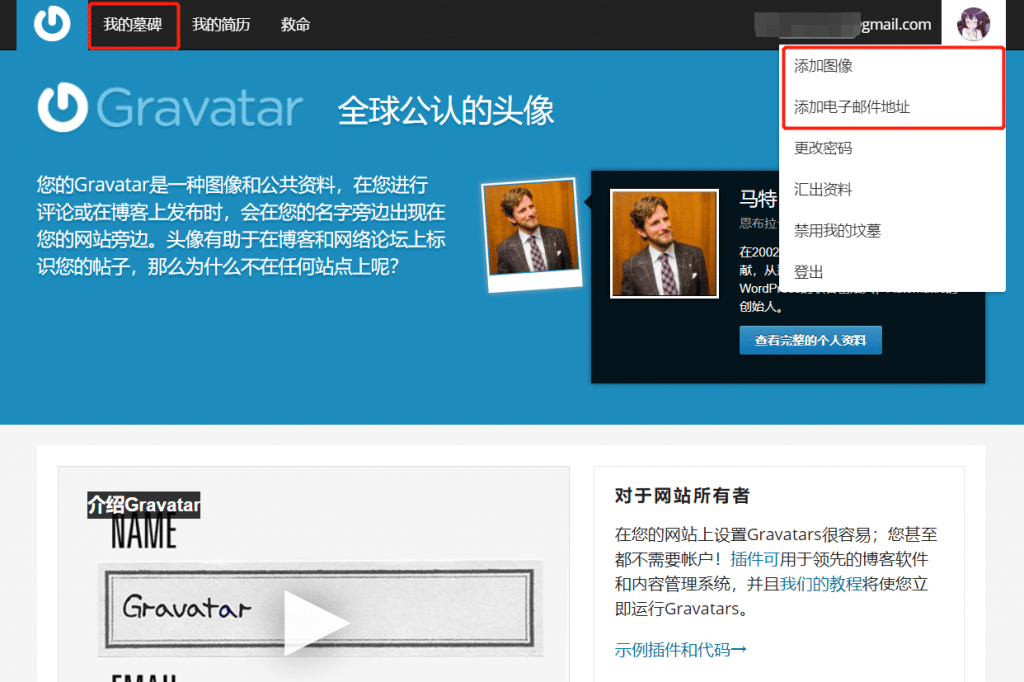
Task: Follow the 我们的教程 link
Action: (x=821, y=584)
